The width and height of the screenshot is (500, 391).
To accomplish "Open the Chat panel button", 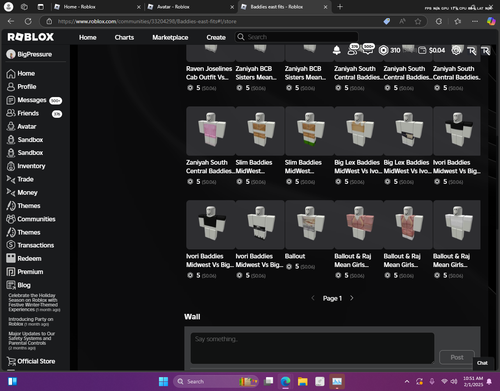I will point(482,363).
